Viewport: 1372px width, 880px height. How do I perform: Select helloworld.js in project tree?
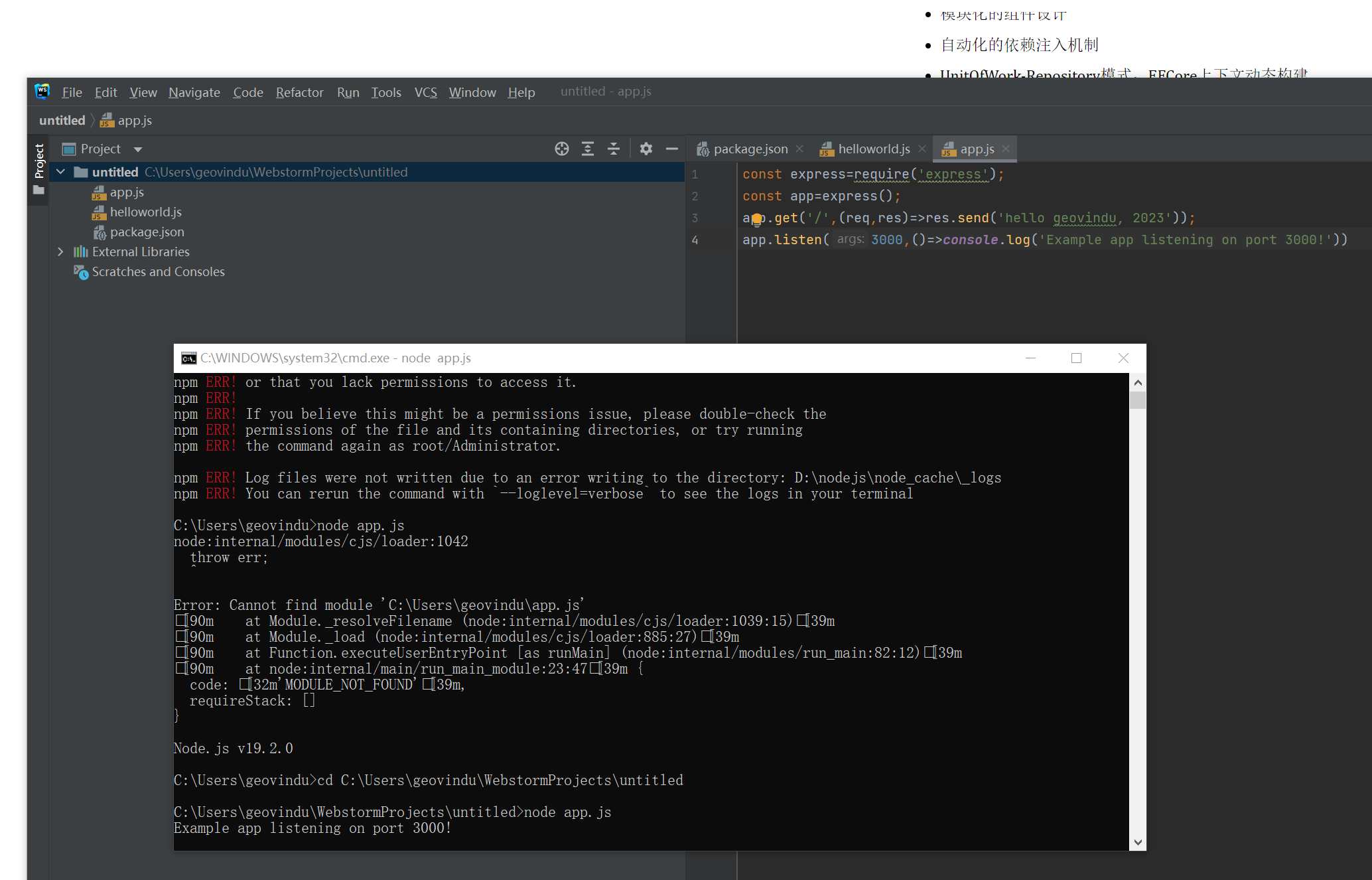click(x=145, y=212)
